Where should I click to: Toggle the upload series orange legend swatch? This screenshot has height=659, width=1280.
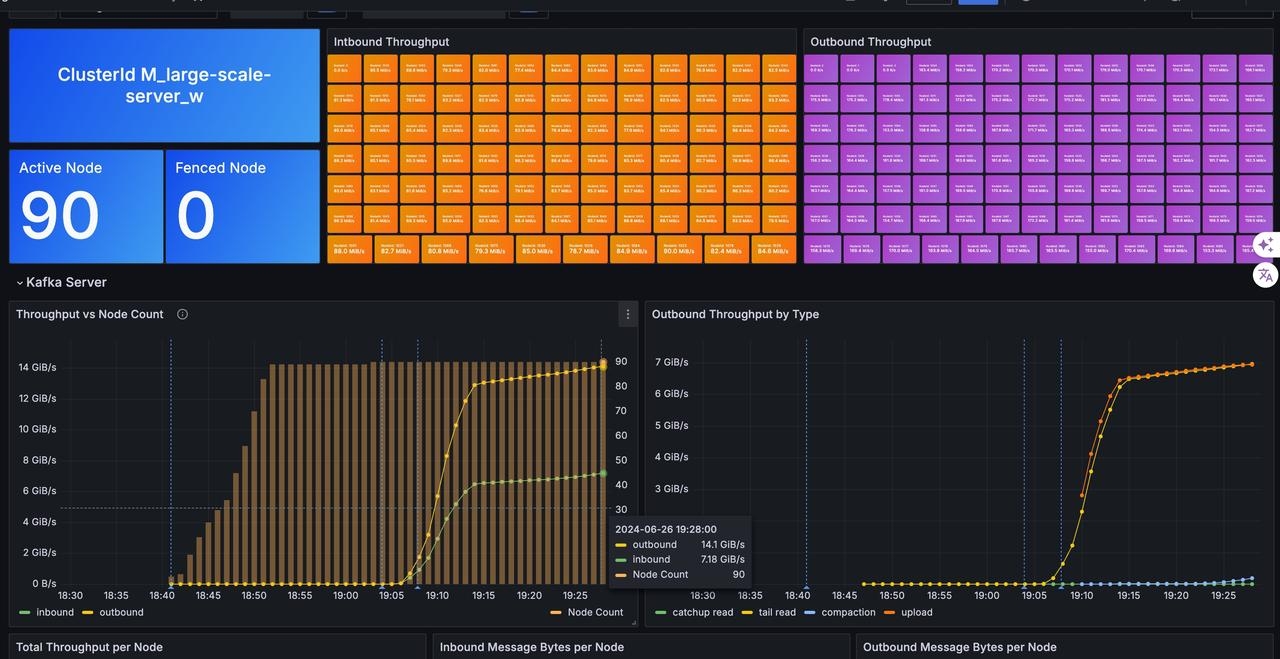point(890,612)
